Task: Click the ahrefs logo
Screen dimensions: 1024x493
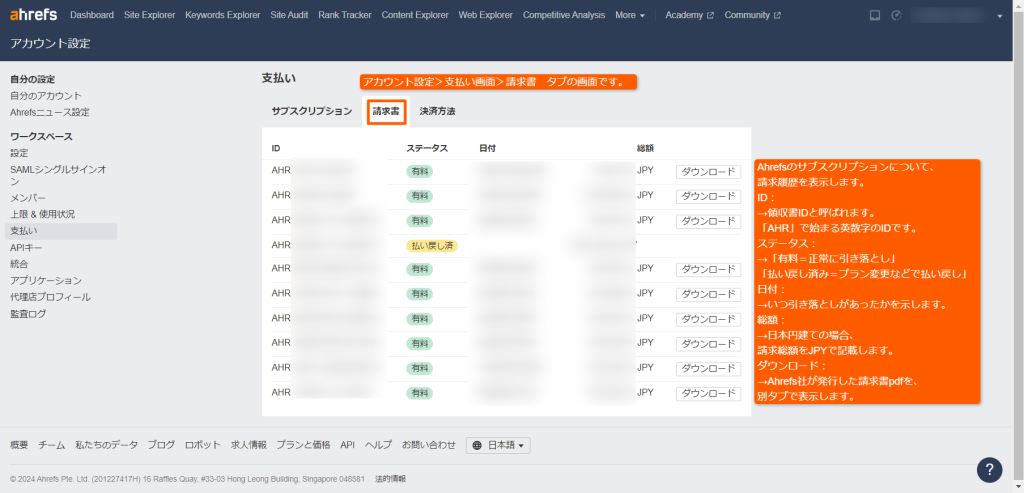Action: pyautogui.click(x=33, y=14)
